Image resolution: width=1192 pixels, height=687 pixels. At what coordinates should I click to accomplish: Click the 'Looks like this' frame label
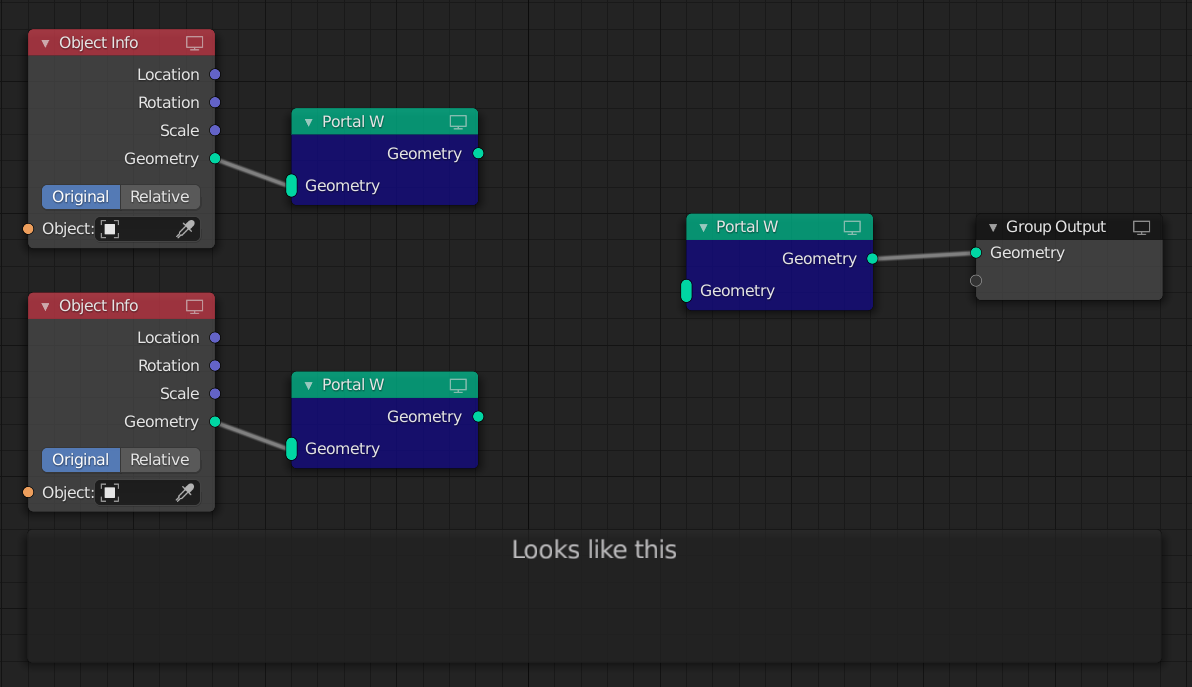coord(594,549)
